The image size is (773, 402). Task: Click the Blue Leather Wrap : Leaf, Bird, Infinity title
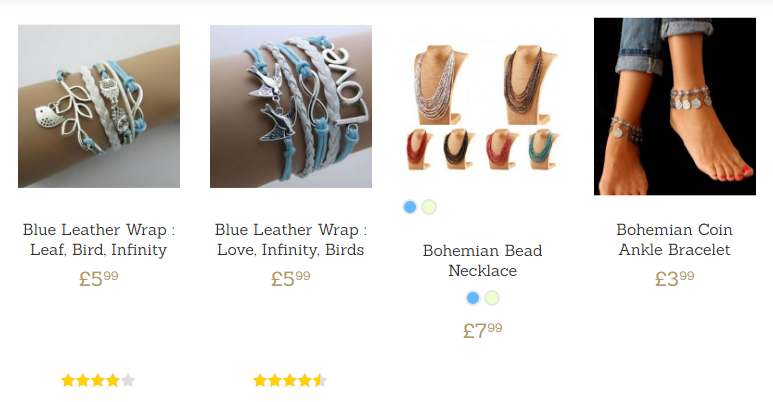pyautogui.click(x=99, y=240)
